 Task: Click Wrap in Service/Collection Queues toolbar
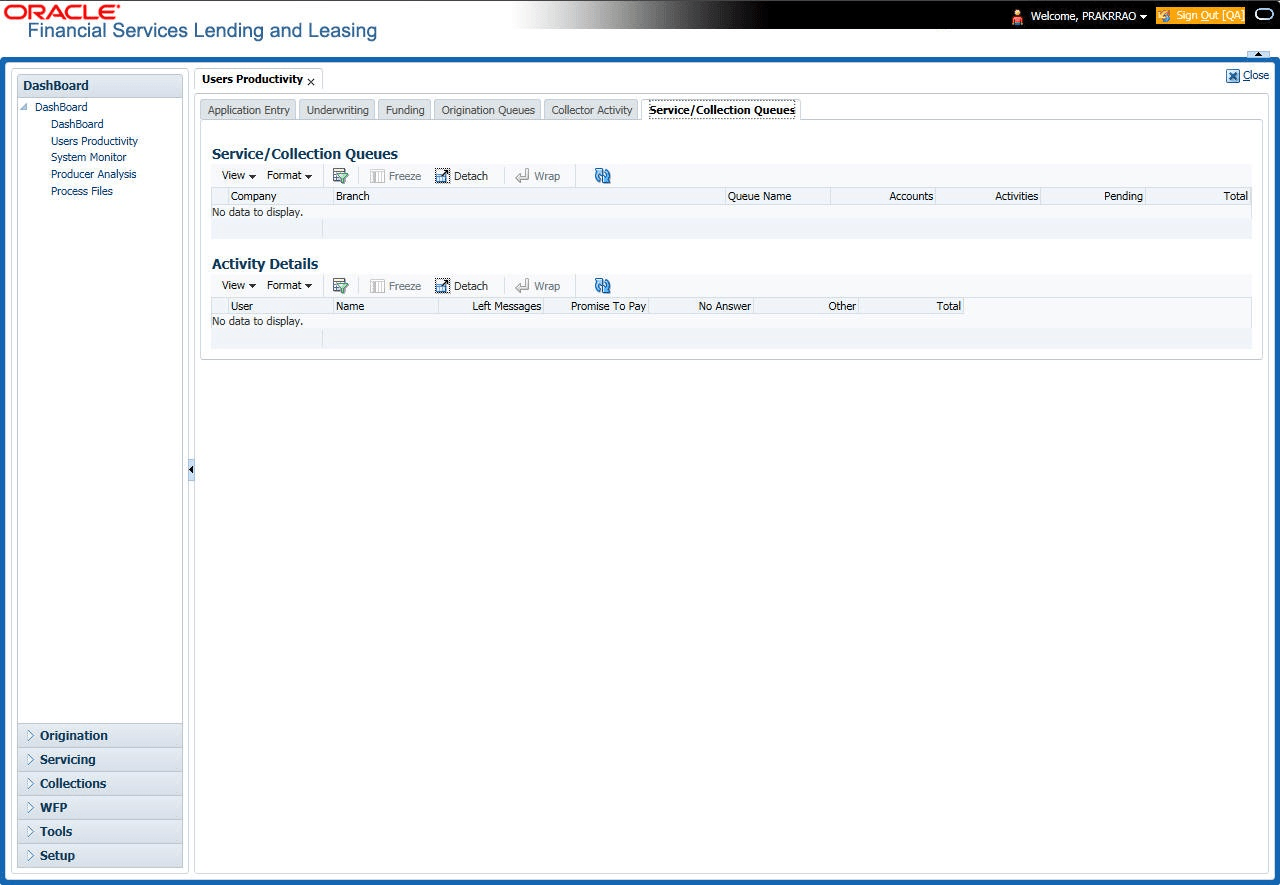click(538, 176)
